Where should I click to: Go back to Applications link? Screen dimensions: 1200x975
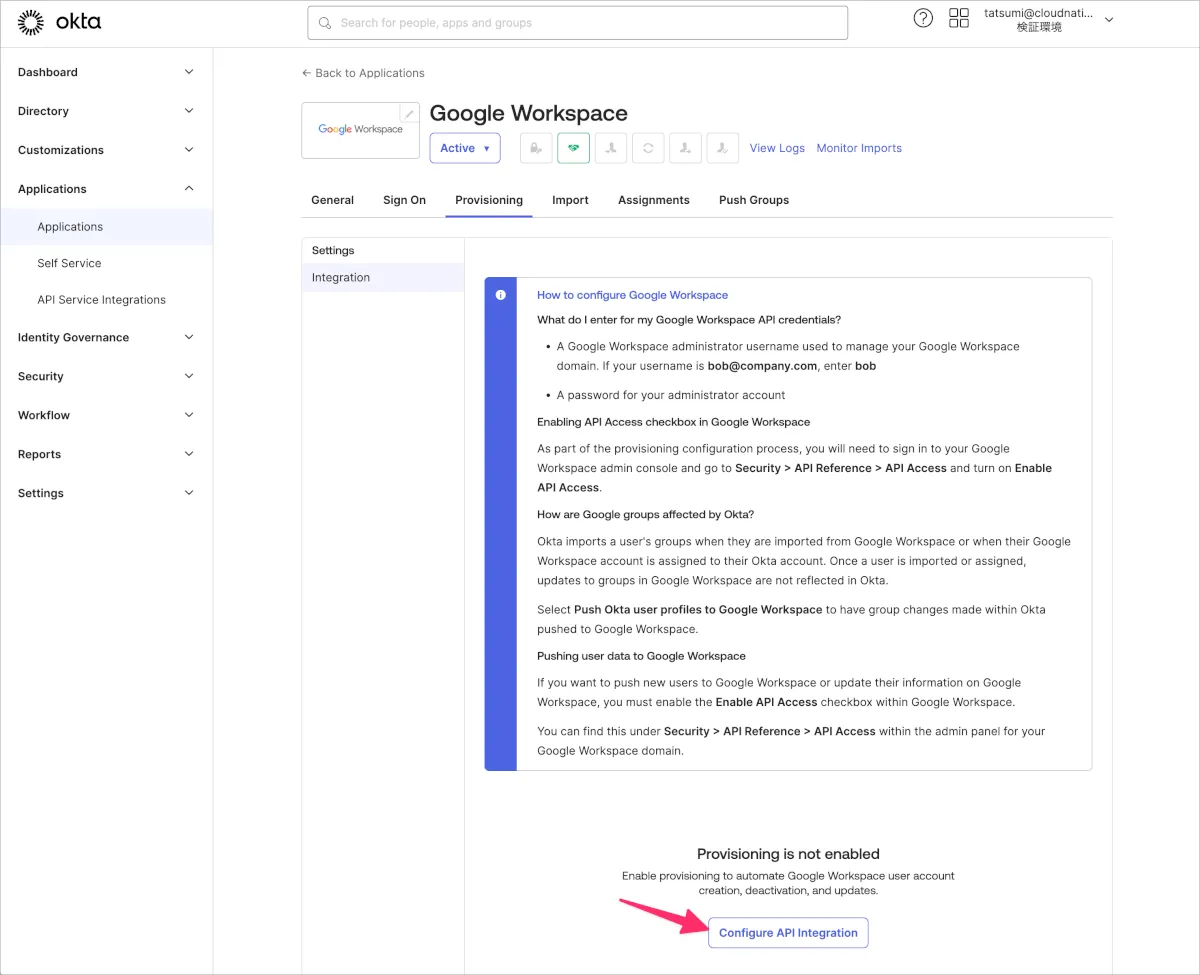click(363, 73)
